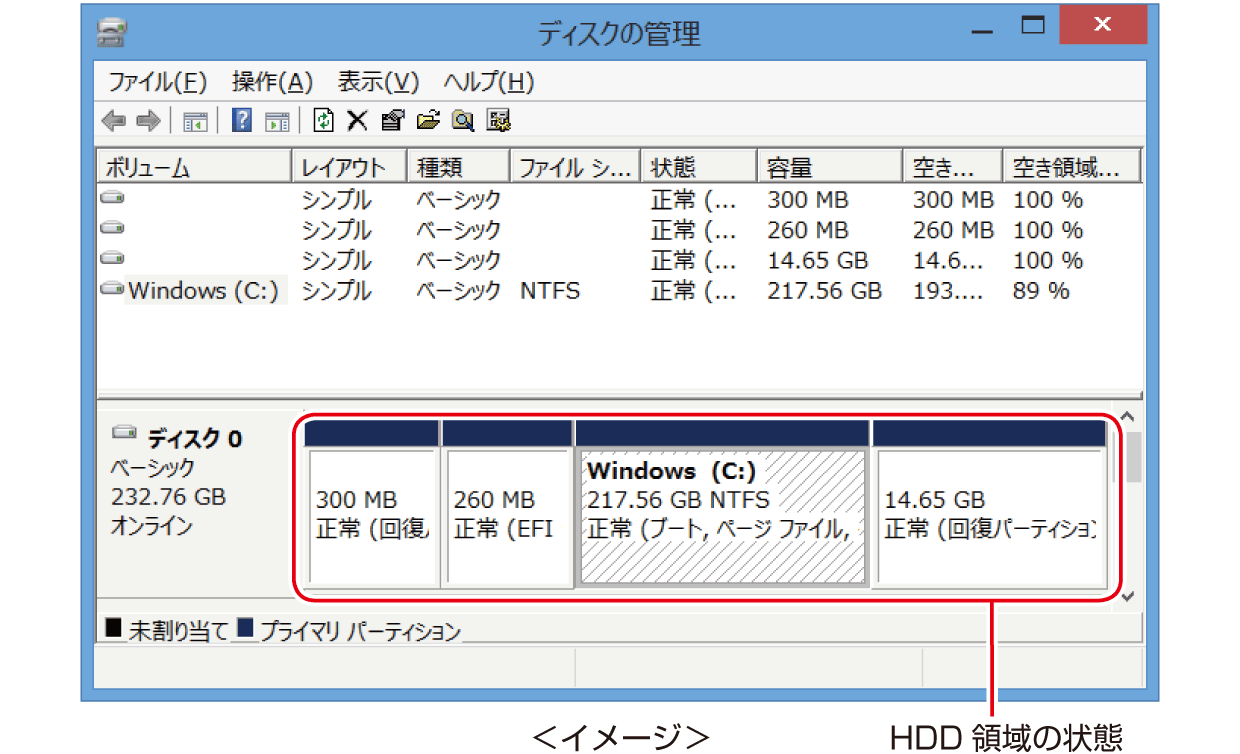The width and height of the screenshot is (1240, 754).
Task: Click the Refresh toolbar icon
Action: point(323,121)
